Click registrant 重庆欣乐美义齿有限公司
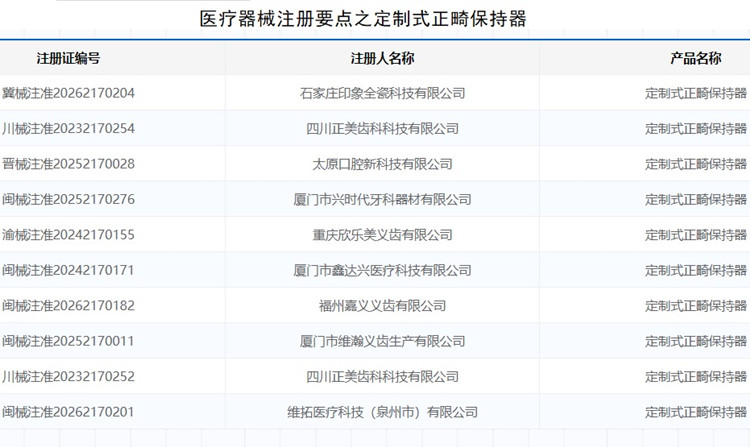Viewport: 750px width, 447px height. 382,234
